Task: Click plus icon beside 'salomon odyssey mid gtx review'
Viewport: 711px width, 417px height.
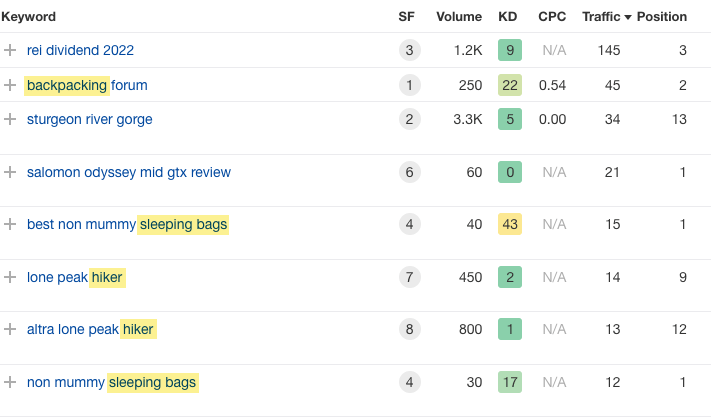Action: coord(10,172)
